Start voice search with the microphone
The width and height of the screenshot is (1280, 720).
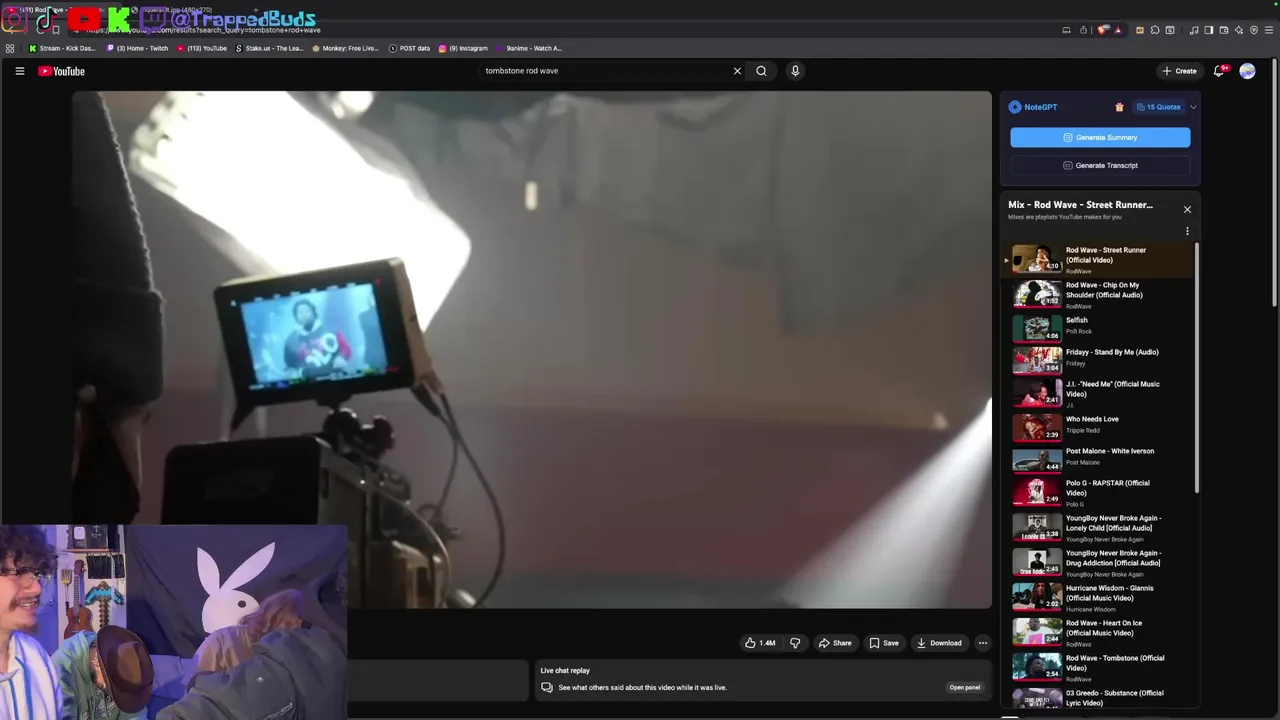pos(795,71)
